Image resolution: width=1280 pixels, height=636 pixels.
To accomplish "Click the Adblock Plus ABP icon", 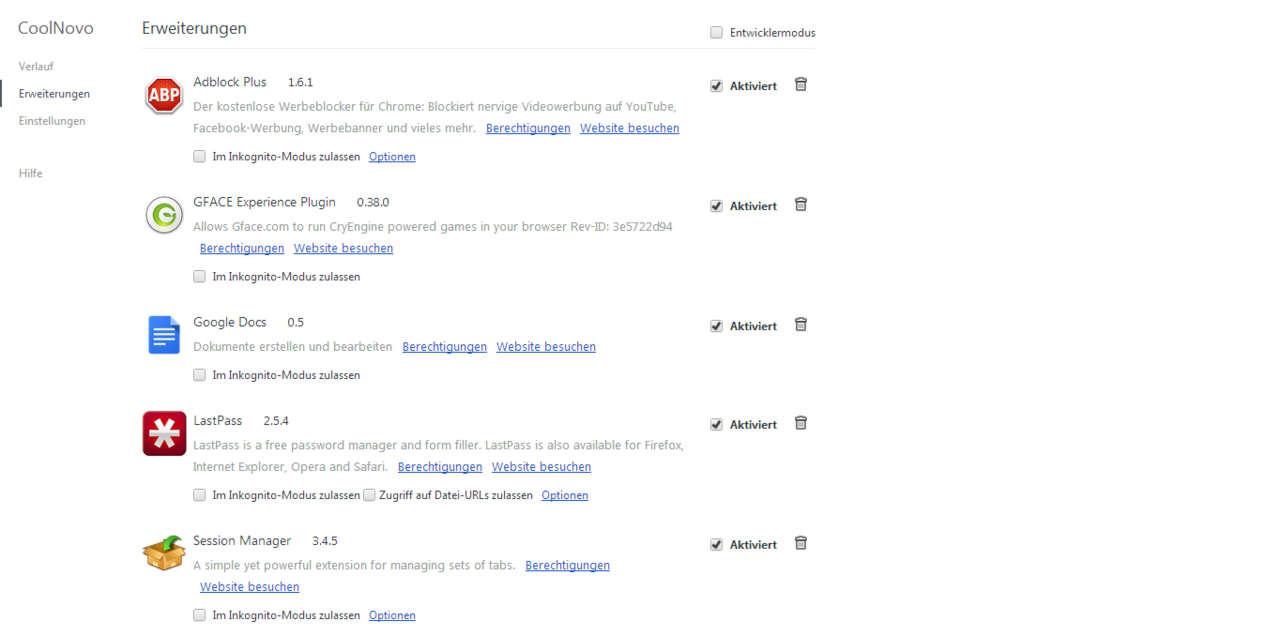I will point(164,96).
